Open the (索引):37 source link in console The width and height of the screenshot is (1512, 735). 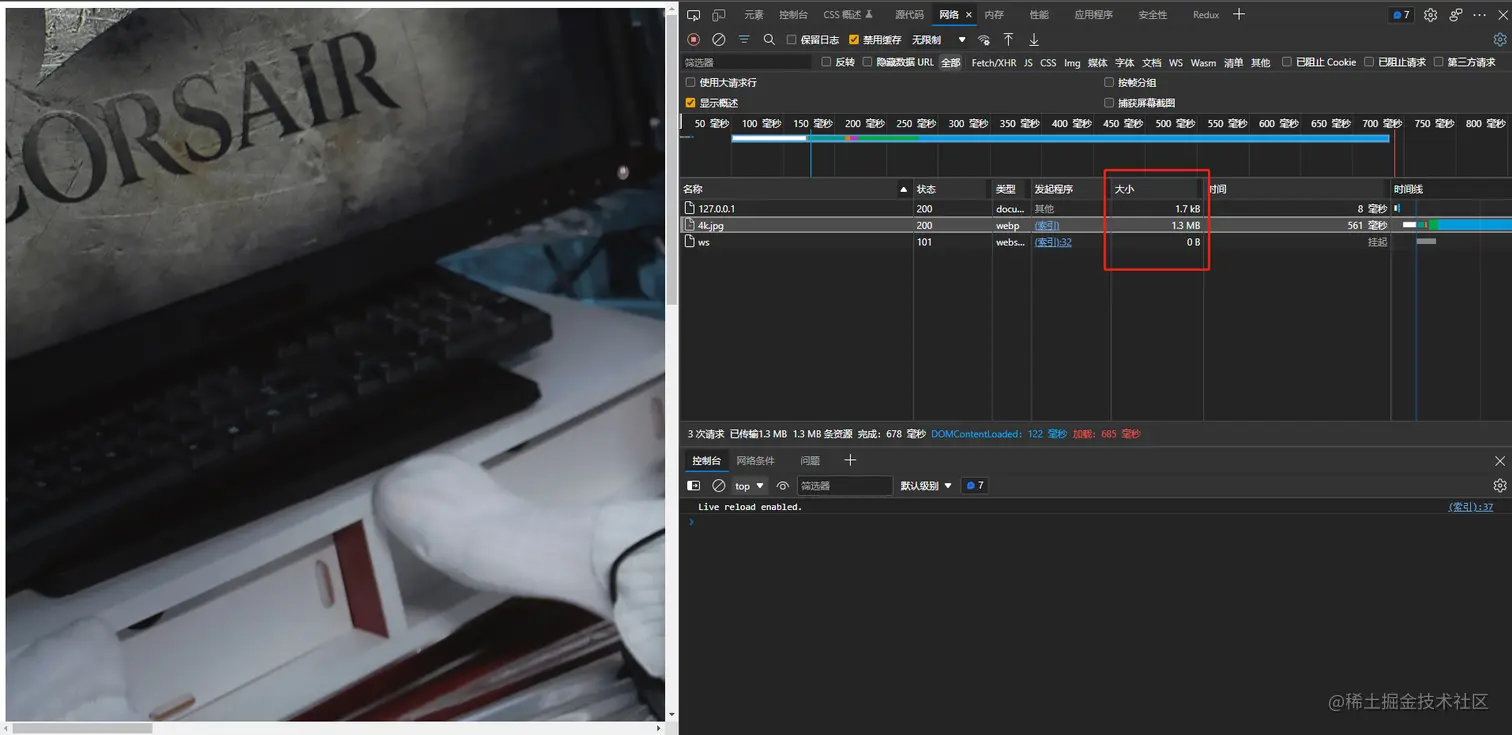pos(1471,507)
